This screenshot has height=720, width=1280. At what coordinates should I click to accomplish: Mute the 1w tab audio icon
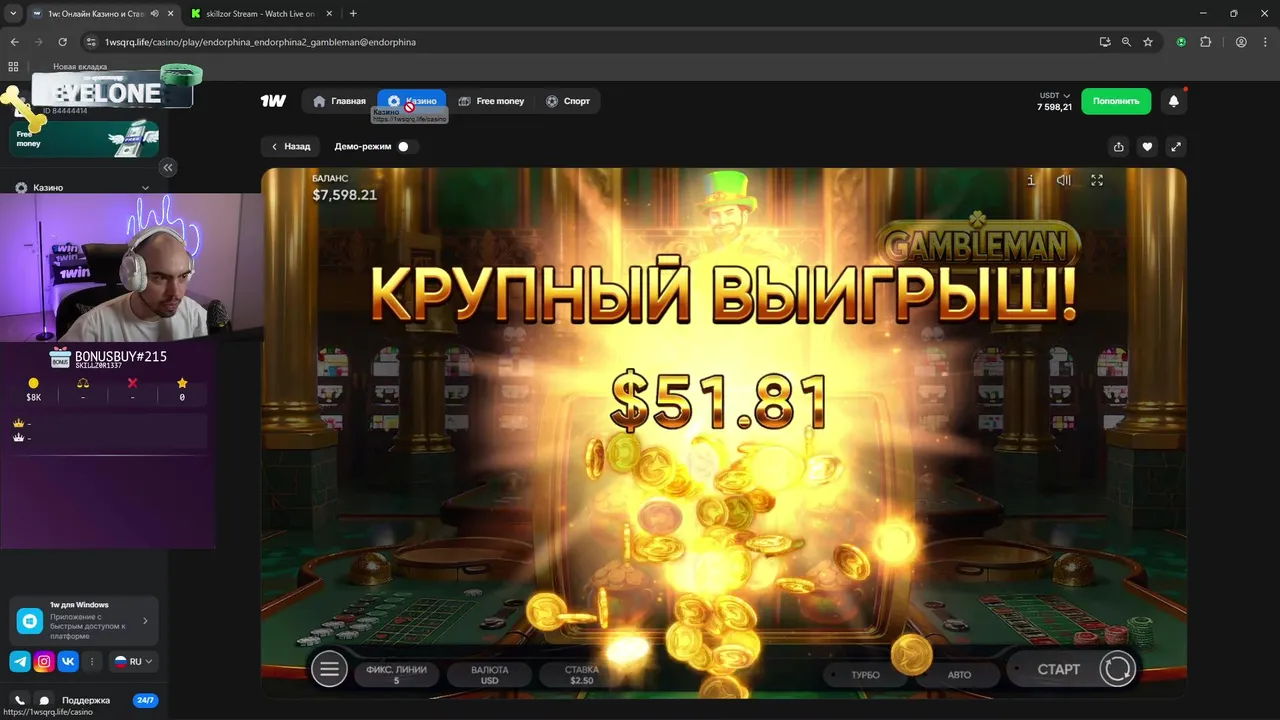[154, 13]
